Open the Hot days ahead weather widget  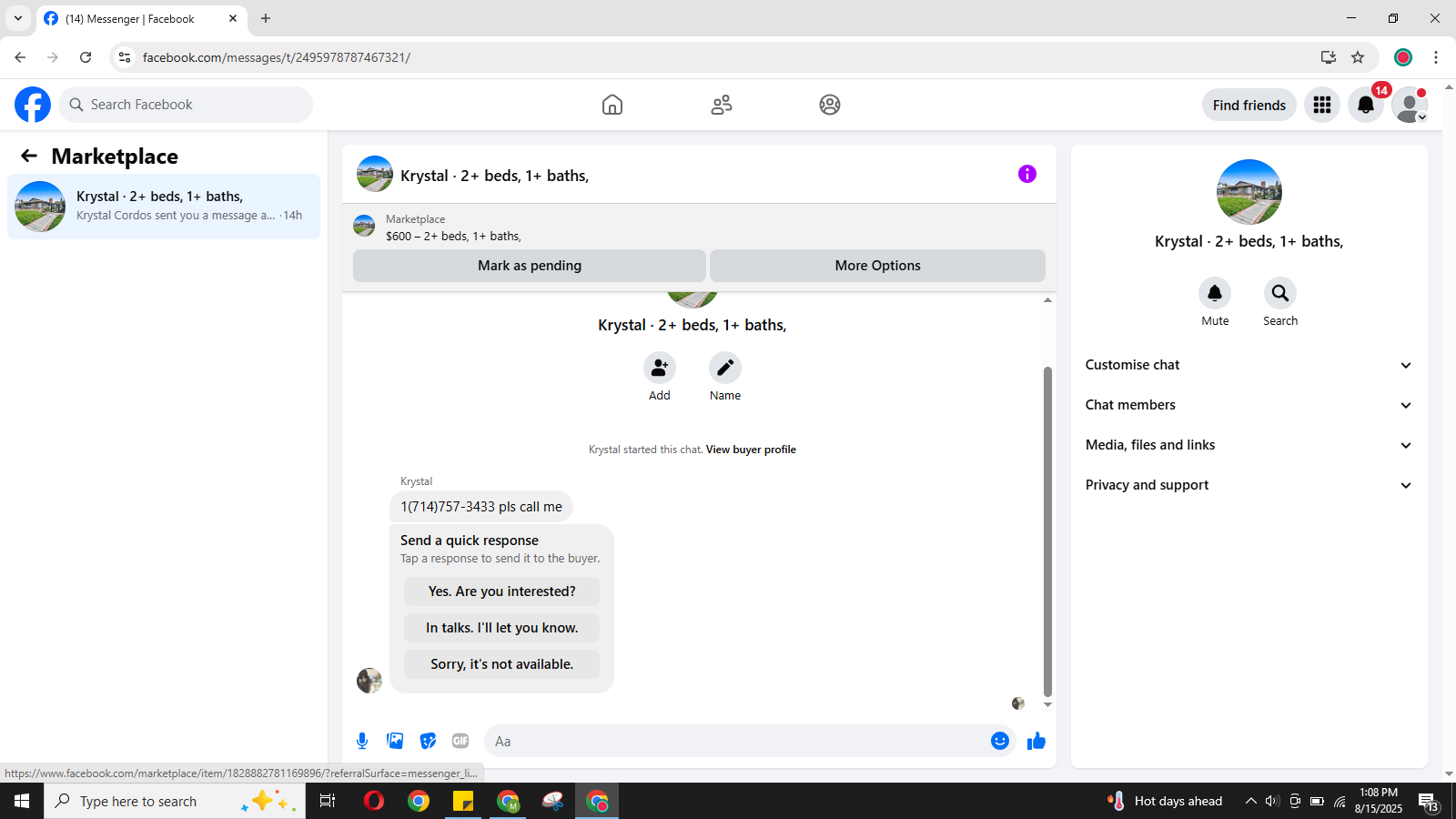coord(1165,801)
